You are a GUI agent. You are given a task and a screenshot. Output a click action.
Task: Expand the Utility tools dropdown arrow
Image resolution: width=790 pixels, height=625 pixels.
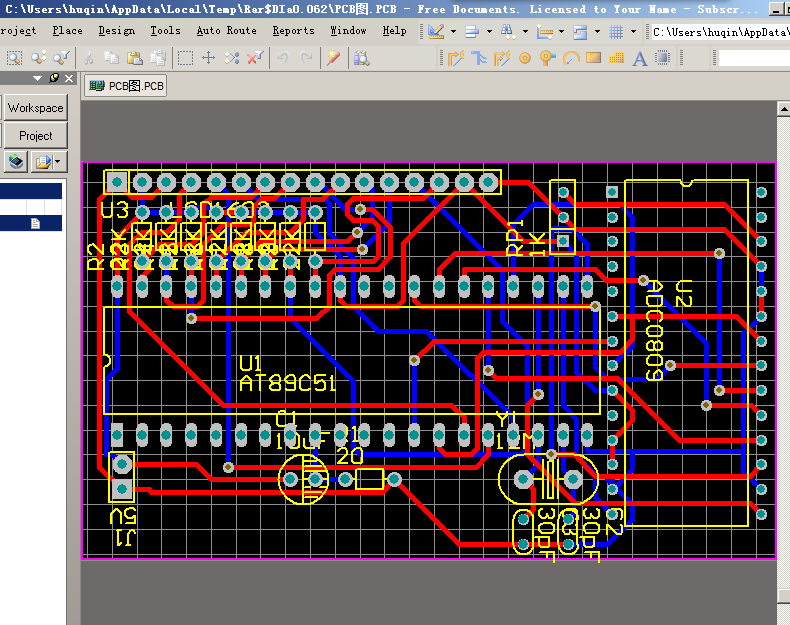pos(453,32)
